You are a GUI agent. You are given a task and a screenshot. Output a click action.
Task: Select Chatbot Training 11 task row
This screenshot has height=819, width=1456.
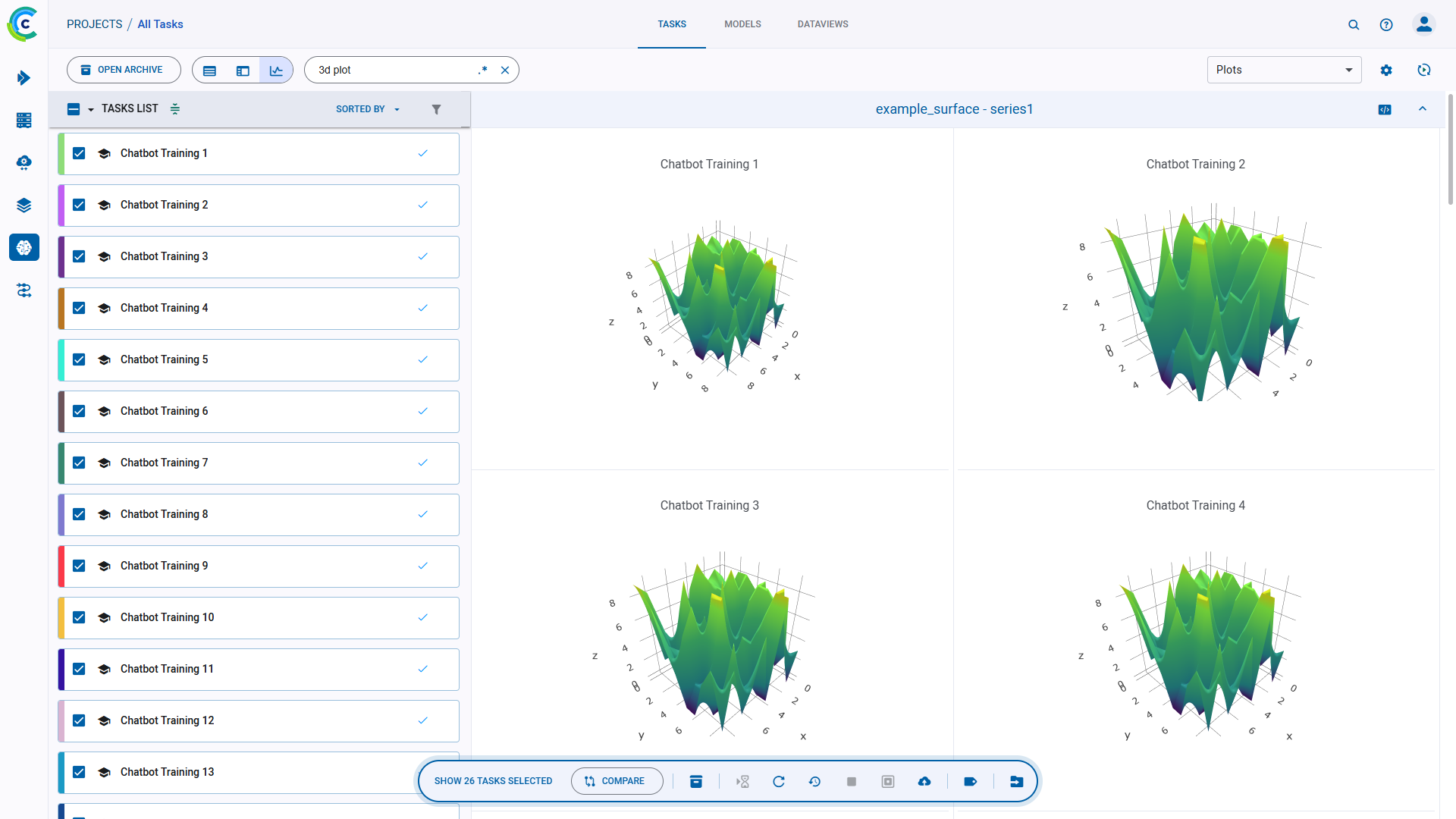point(259,669)
